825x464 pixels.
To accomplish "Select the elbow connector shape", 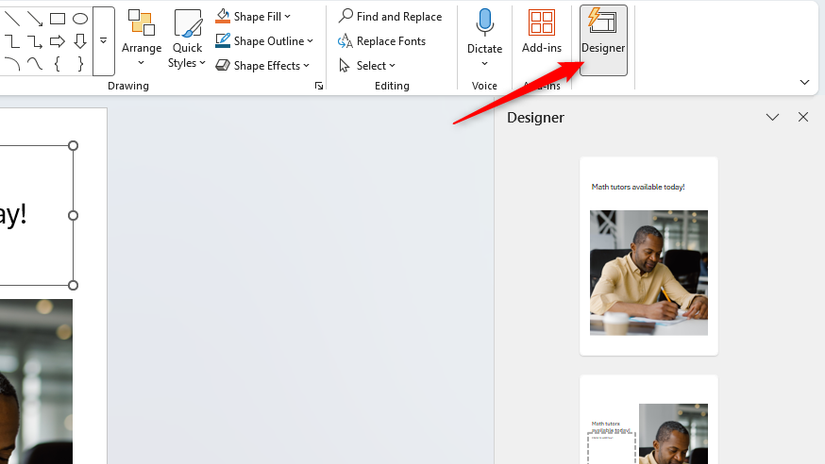I will [x=12, y=42].
